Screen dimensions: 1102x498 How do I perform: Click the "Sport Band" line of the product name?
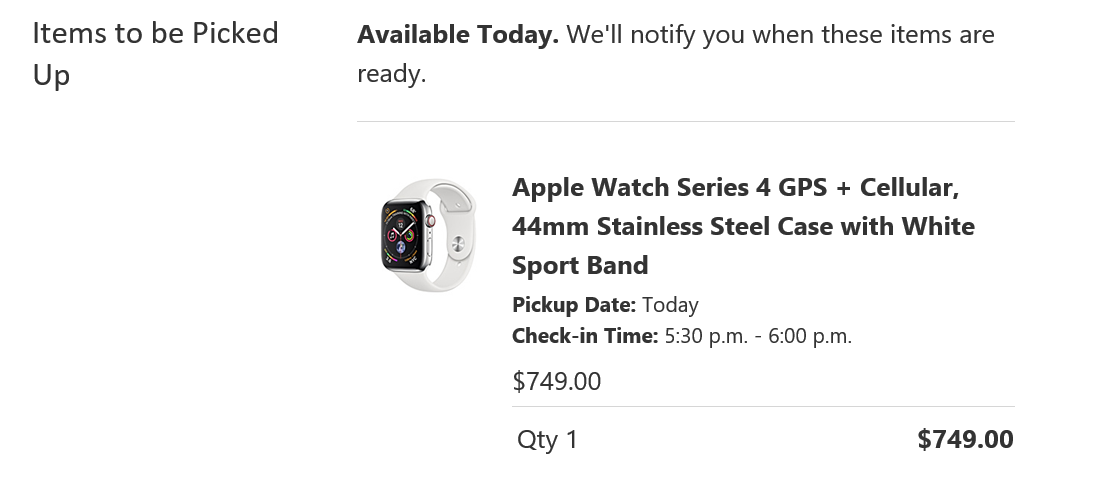(580, 265)
